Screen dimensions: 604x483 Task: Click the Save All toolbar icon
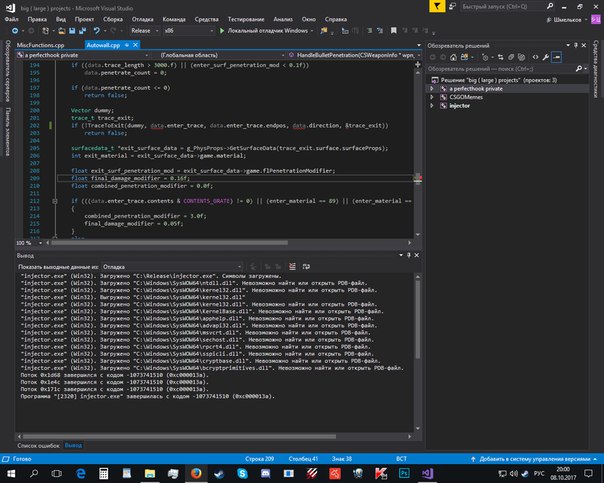[x=85, y=32]
